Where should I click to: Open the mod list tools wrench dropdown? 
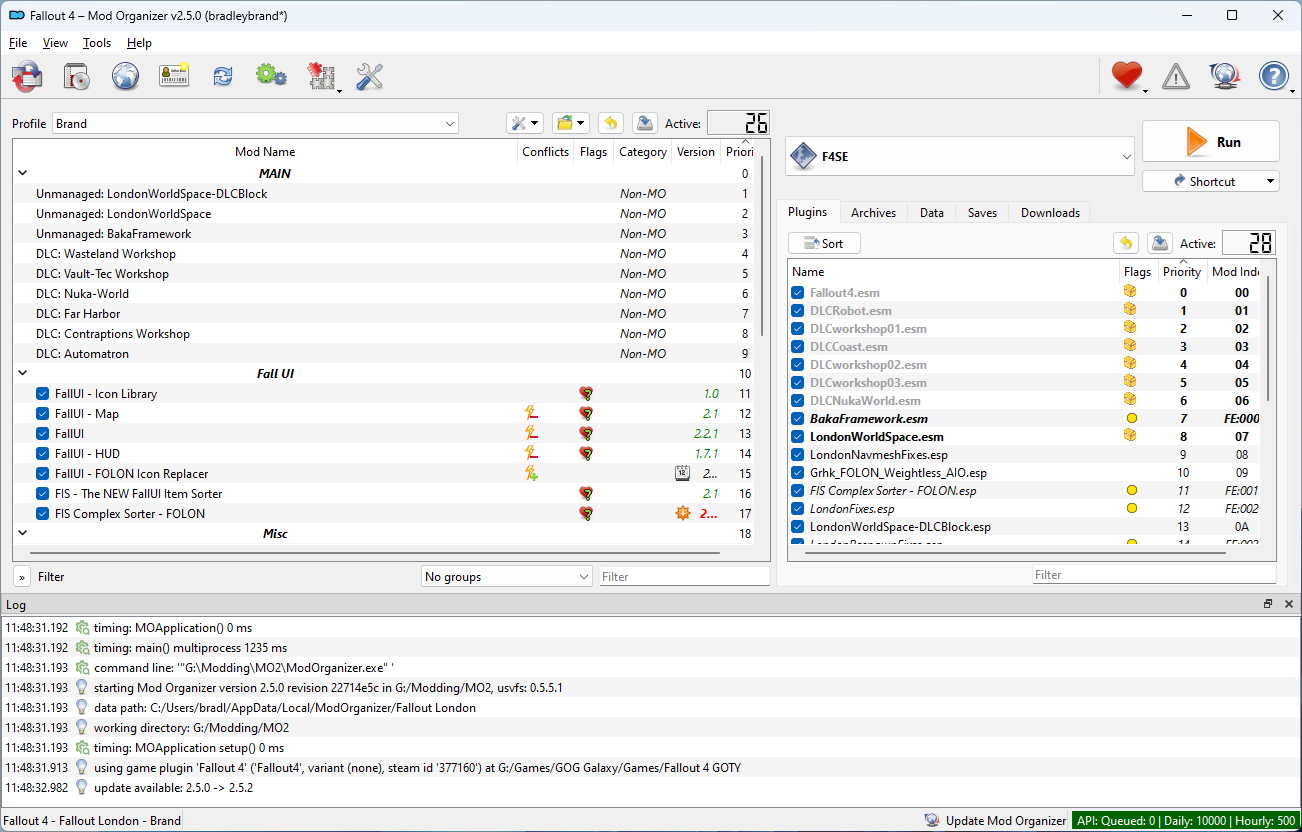(525, 123)
